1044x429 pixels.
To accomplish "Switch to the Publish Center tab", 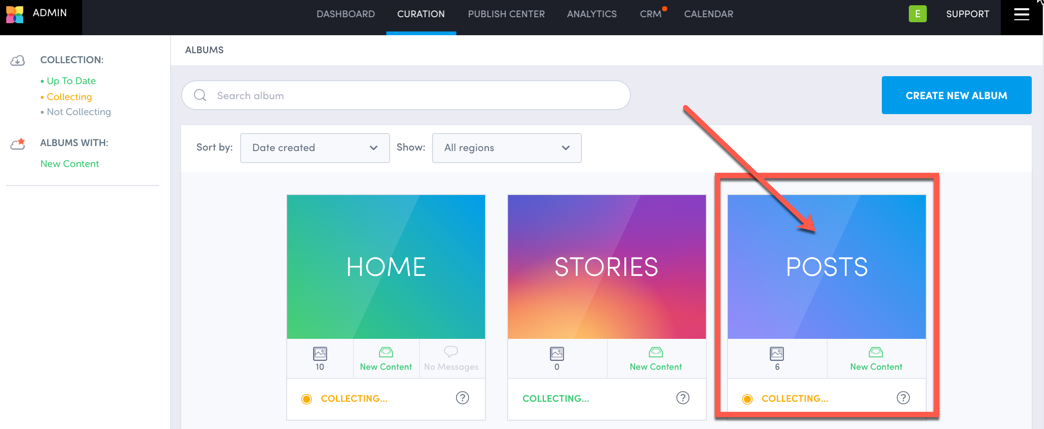I will point(506,14).
